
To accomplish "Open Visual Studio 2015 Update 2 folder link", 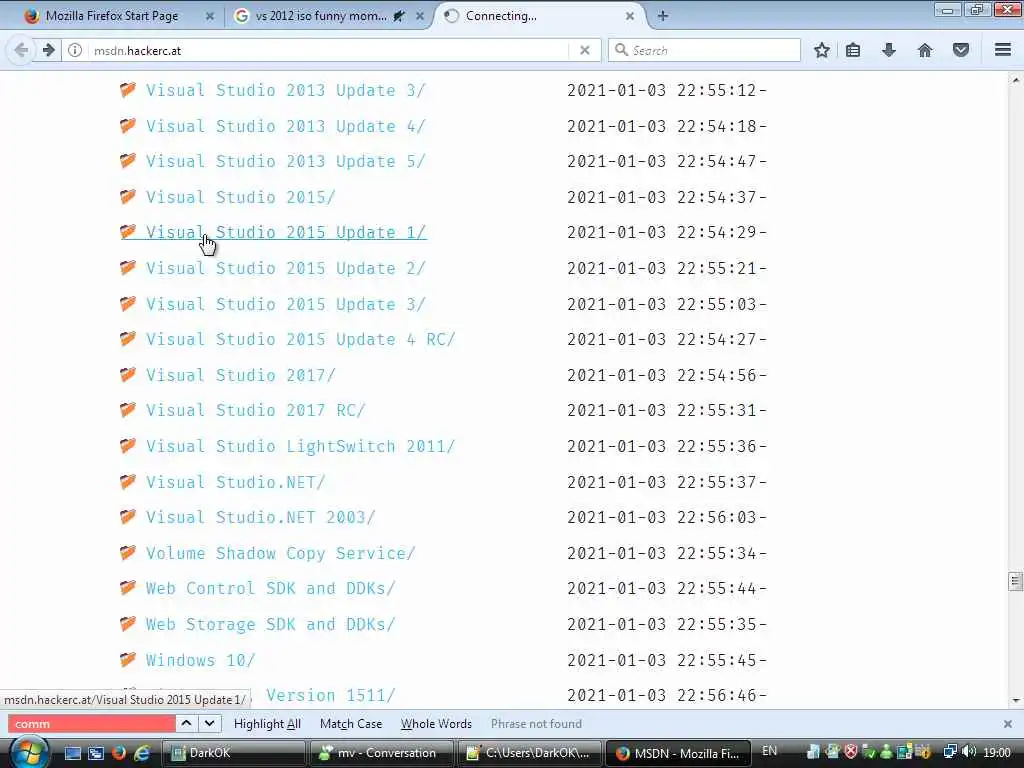I will tap(285, 268).
